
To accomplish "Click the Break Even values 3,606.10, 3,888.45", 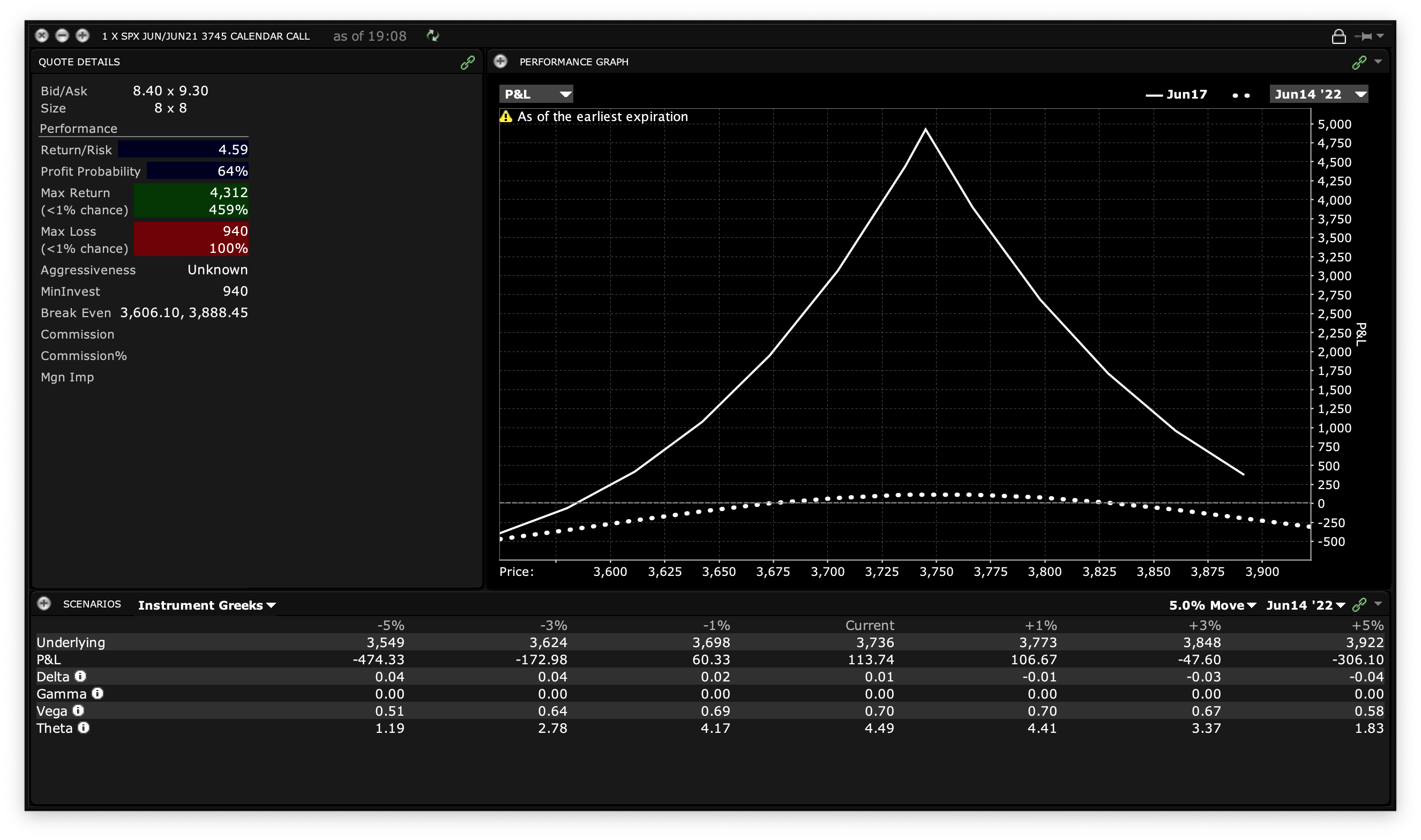I will pos(183,312).
